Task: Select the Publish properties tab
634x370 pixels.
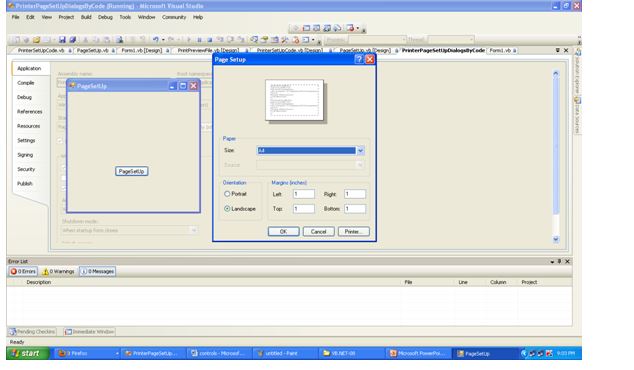Action: click(25, 184)
